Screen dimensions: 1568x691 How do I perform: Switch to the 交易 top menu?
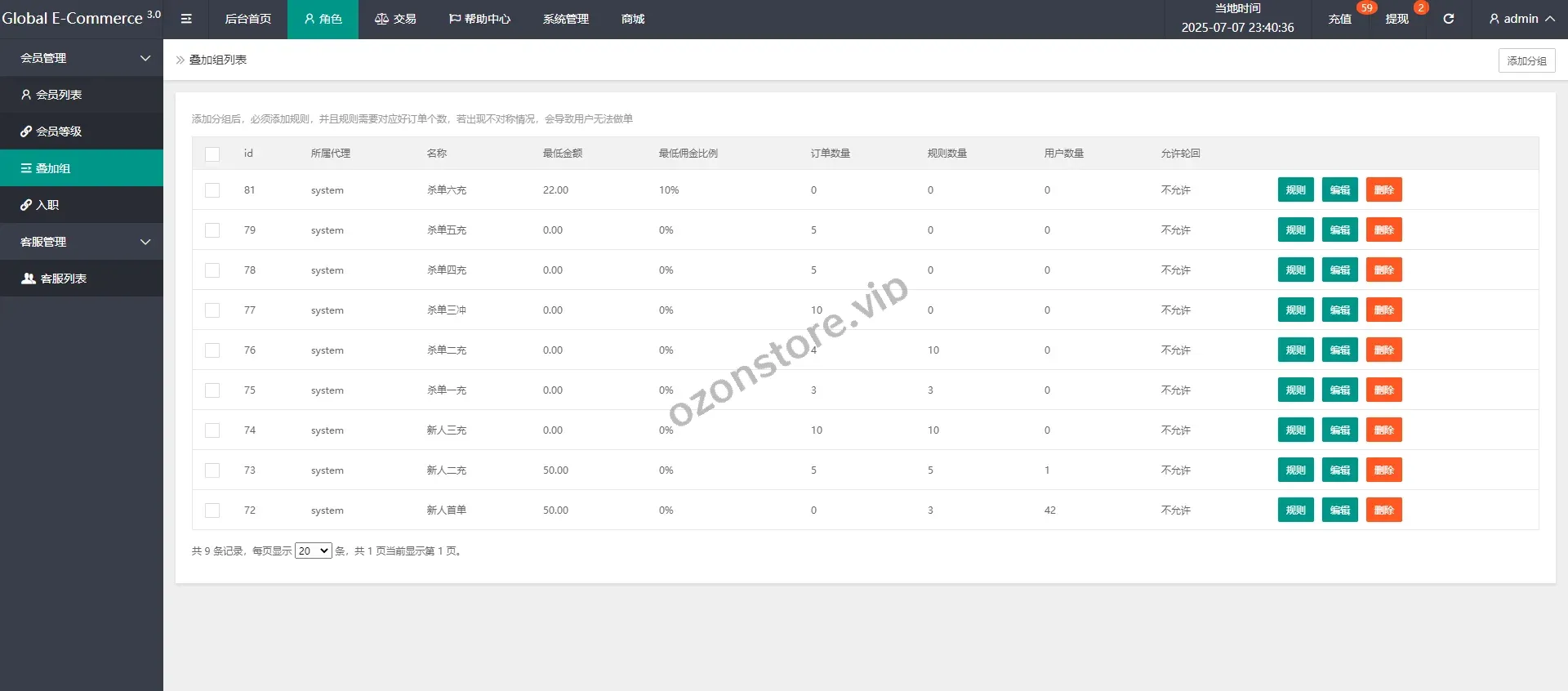pyautogui.click(x=395, y=19)
